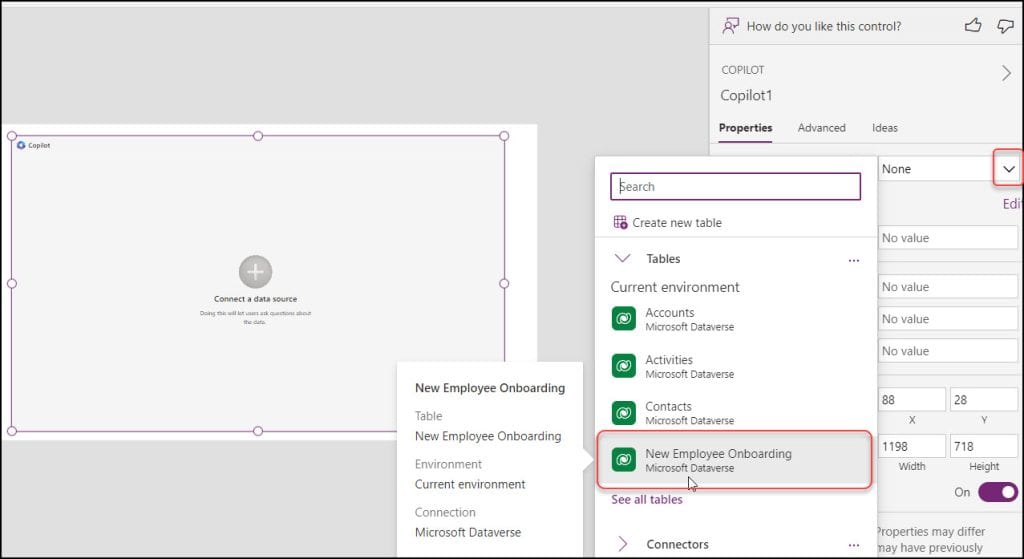This screenshot has height=559, width=1024.
Task: Switch to the Ideas tab
Action: click(885, 128)
